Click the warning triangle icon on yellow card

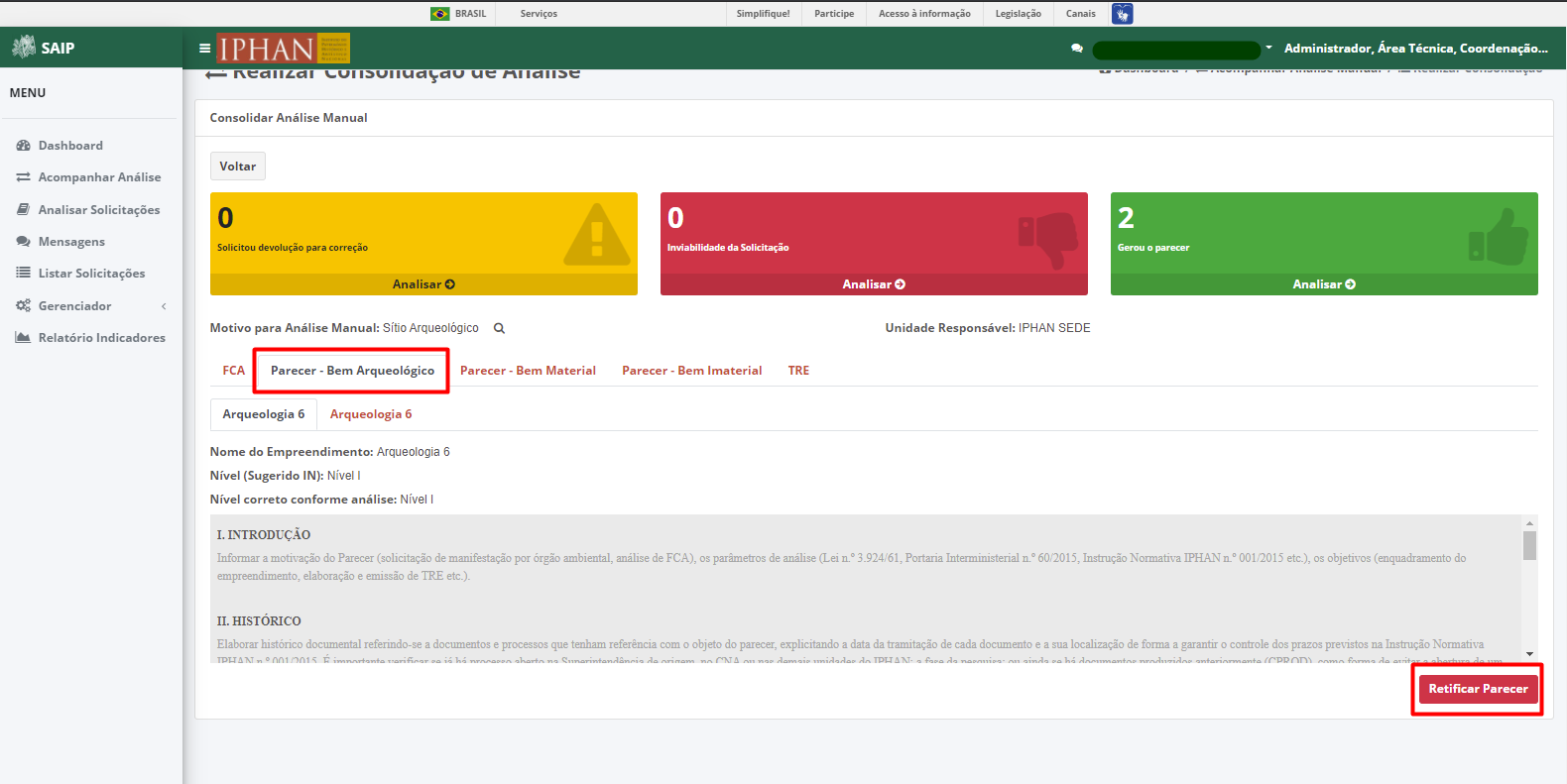596,235
